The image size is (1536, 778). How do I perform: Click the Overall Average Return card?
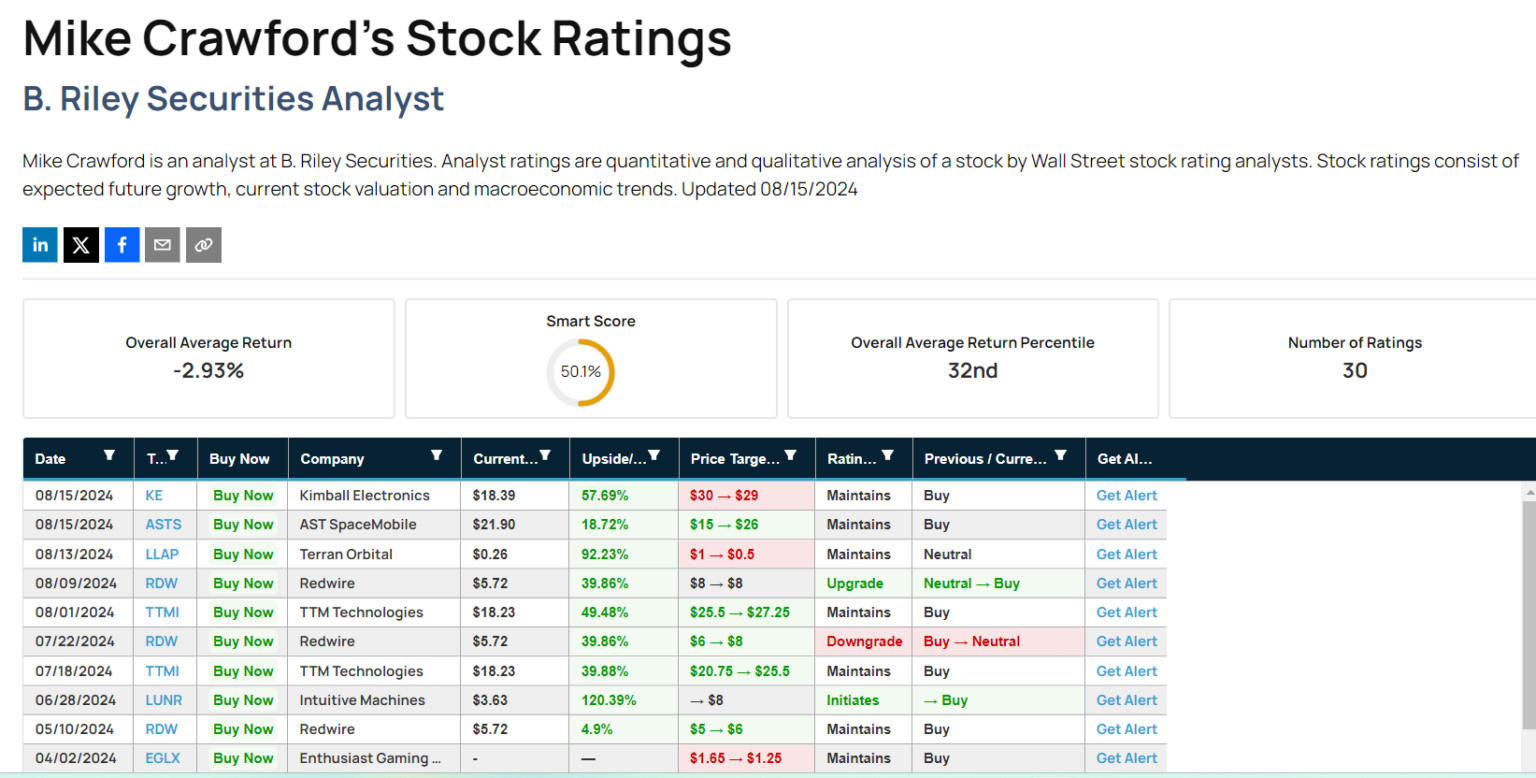click(x=209, y=358)
